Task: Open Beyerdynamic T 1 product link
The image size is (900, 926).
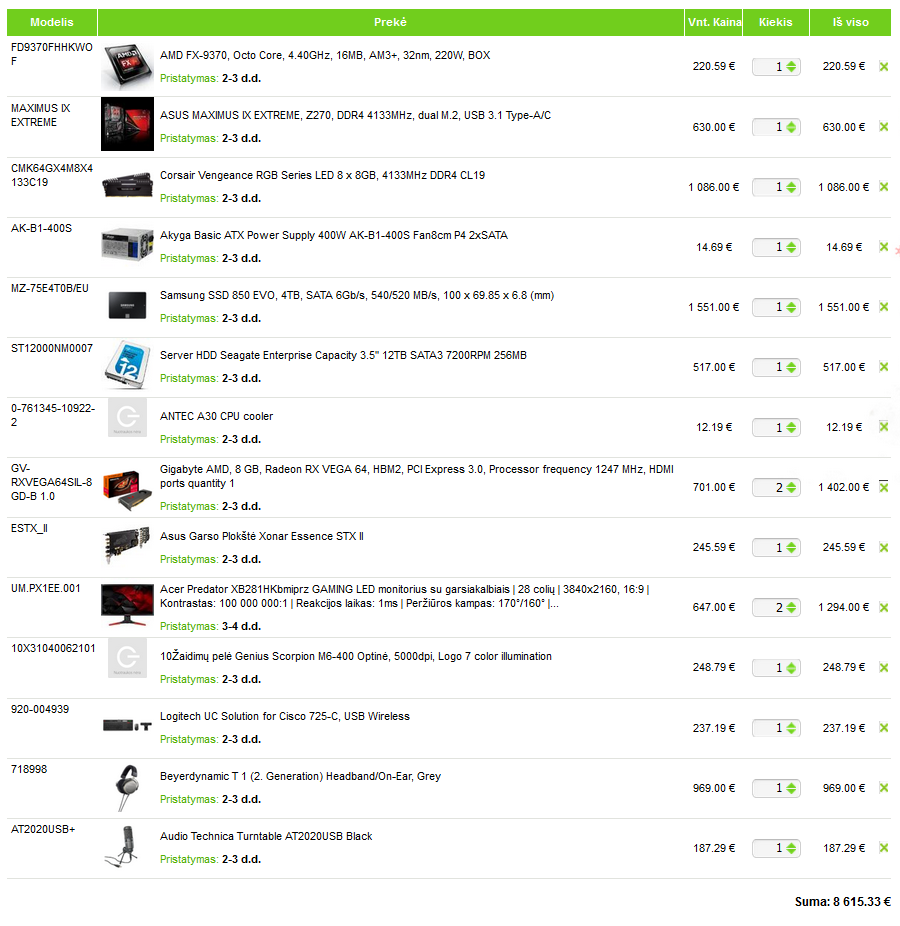Action: (x=300, y=776)
